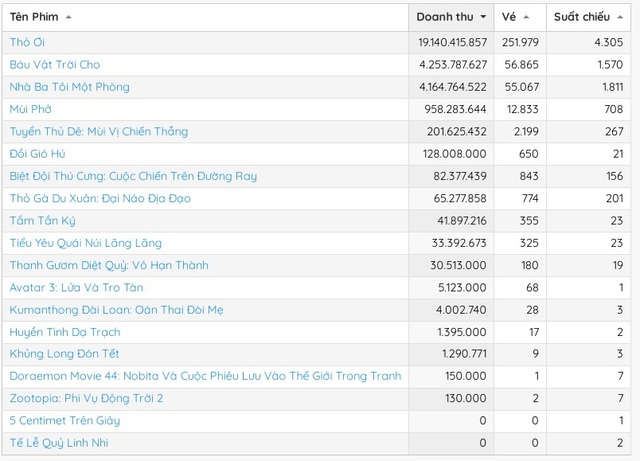Click the Tên Phim column header
The width and height of the screenshot is (640, 461).
[34, 18]
